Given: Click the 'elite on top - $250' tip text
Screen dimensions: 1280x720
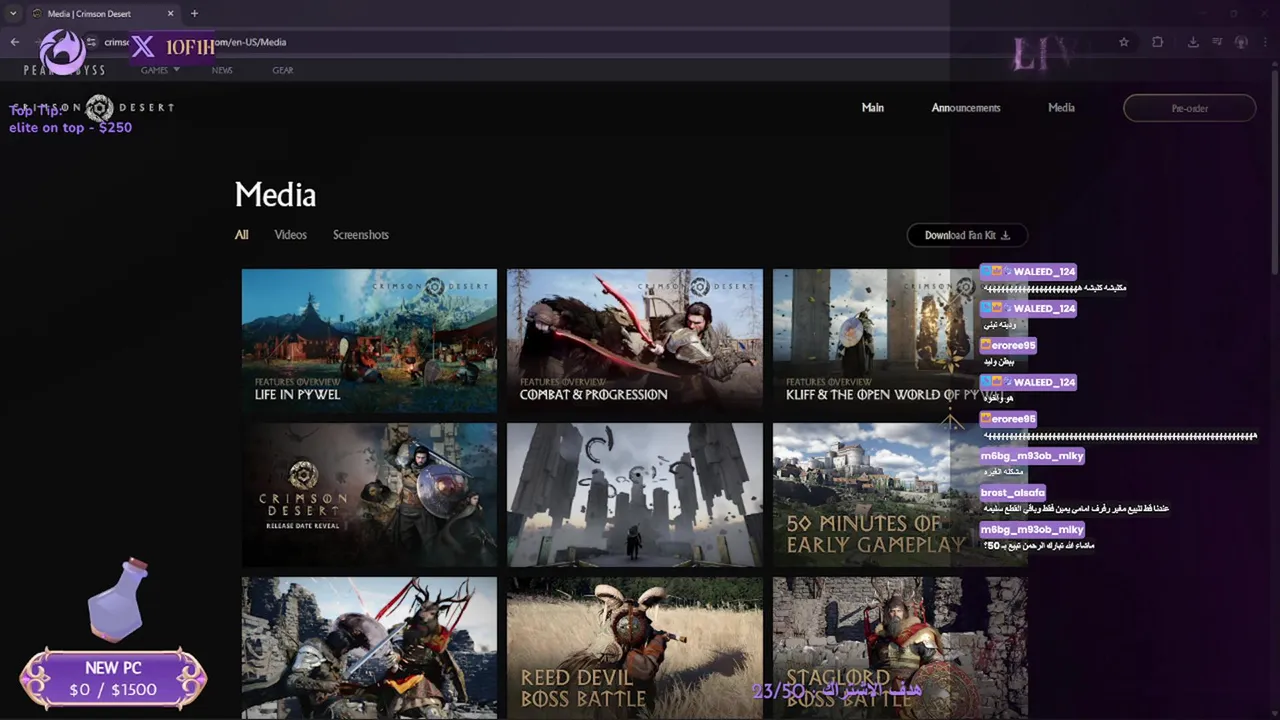Looking at the screenshot, I should tap(70, 128).
